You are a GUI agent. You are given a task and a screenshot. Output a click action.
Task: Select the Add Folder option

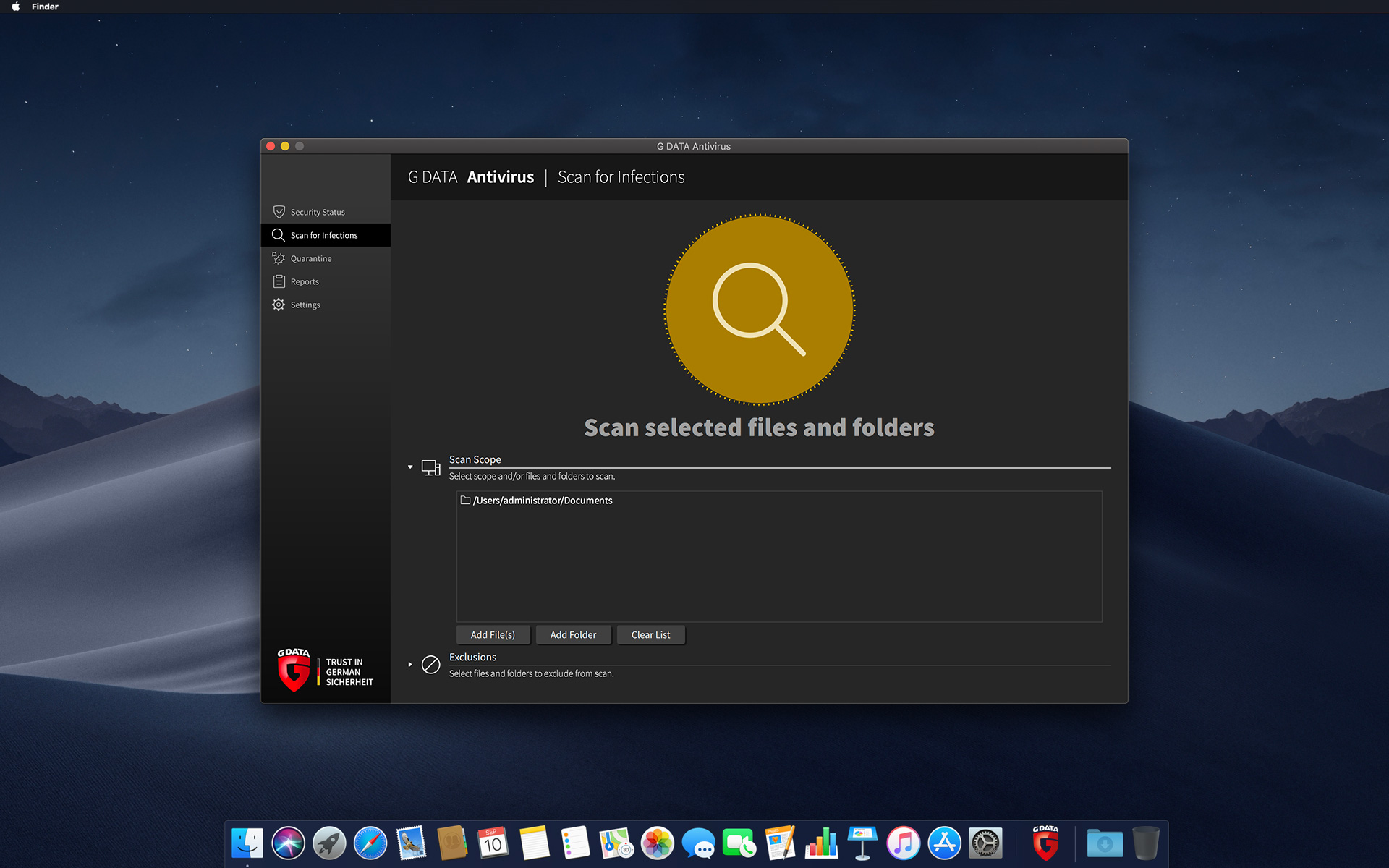(572, 634)
